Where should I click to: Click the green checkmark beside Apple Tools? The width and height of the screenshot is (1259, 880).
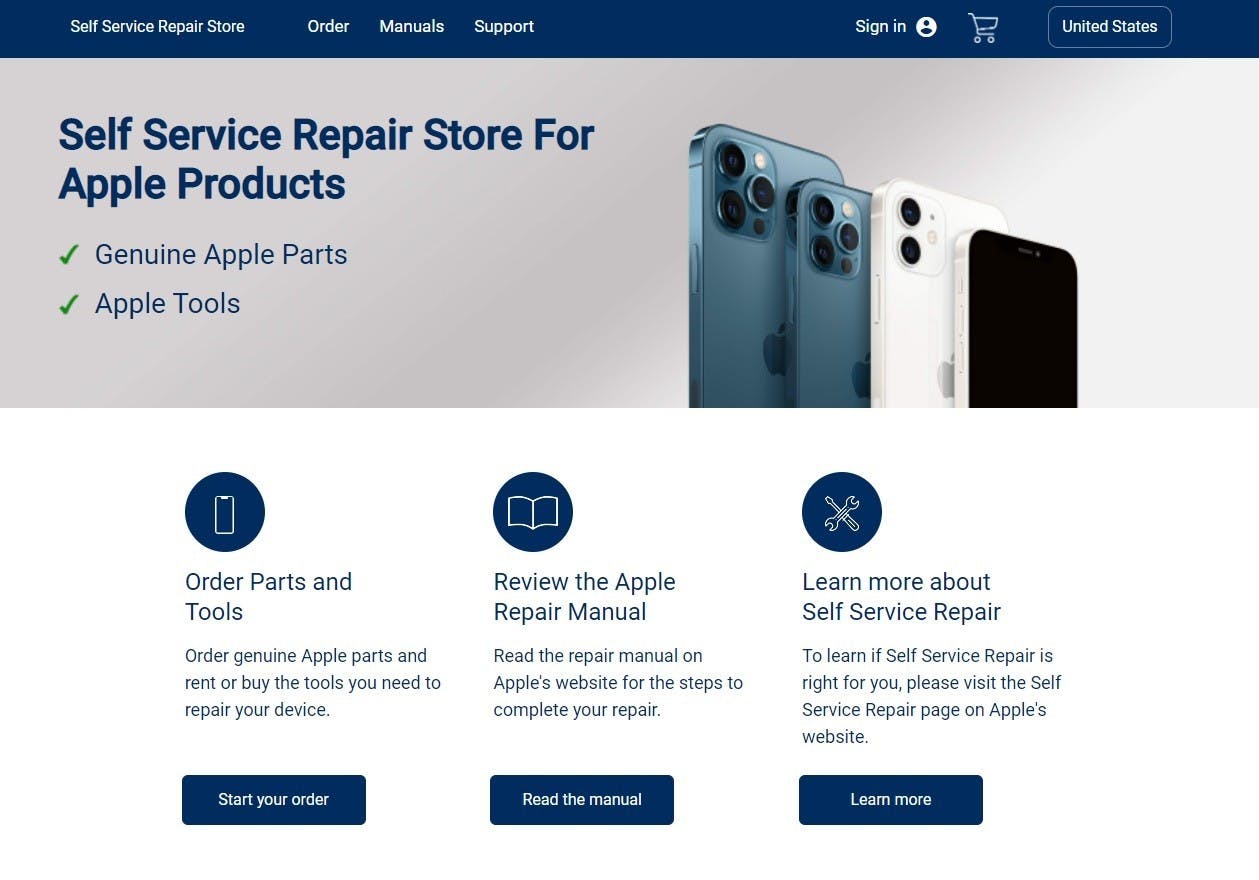pos(69,304)
